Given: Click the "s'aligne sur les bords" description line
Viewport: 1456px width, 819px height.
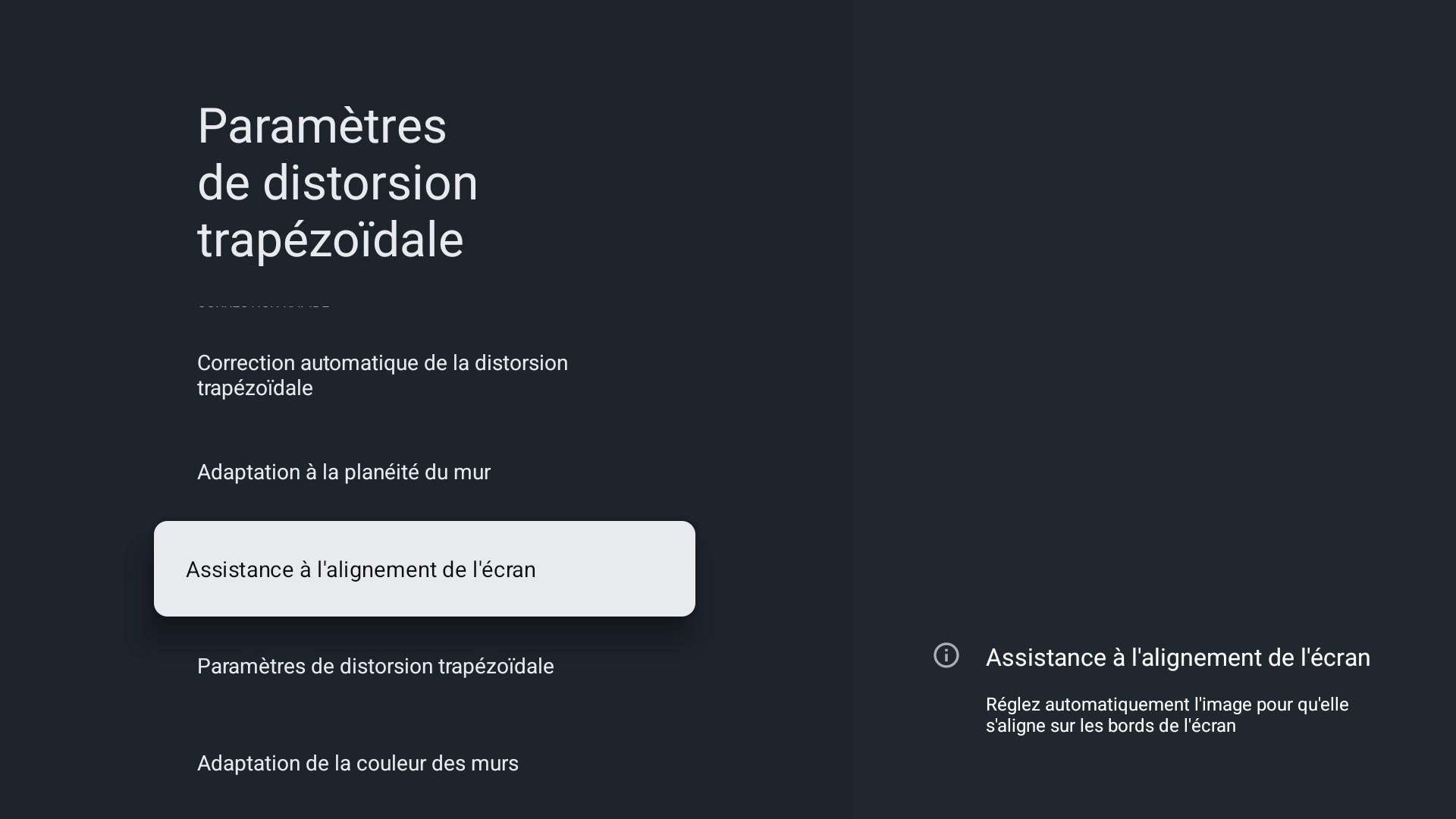Looking at the screenshot, I should point(1110,726).
